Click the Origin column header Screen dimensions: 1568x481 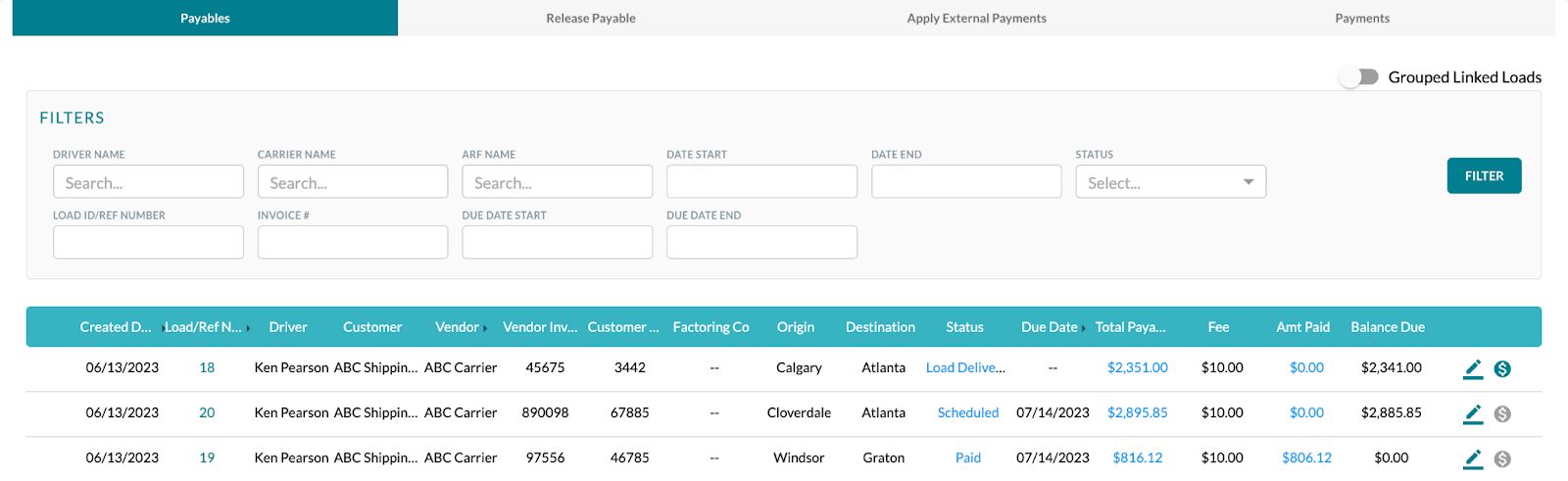pyautogui.click(x=796, y=327)
